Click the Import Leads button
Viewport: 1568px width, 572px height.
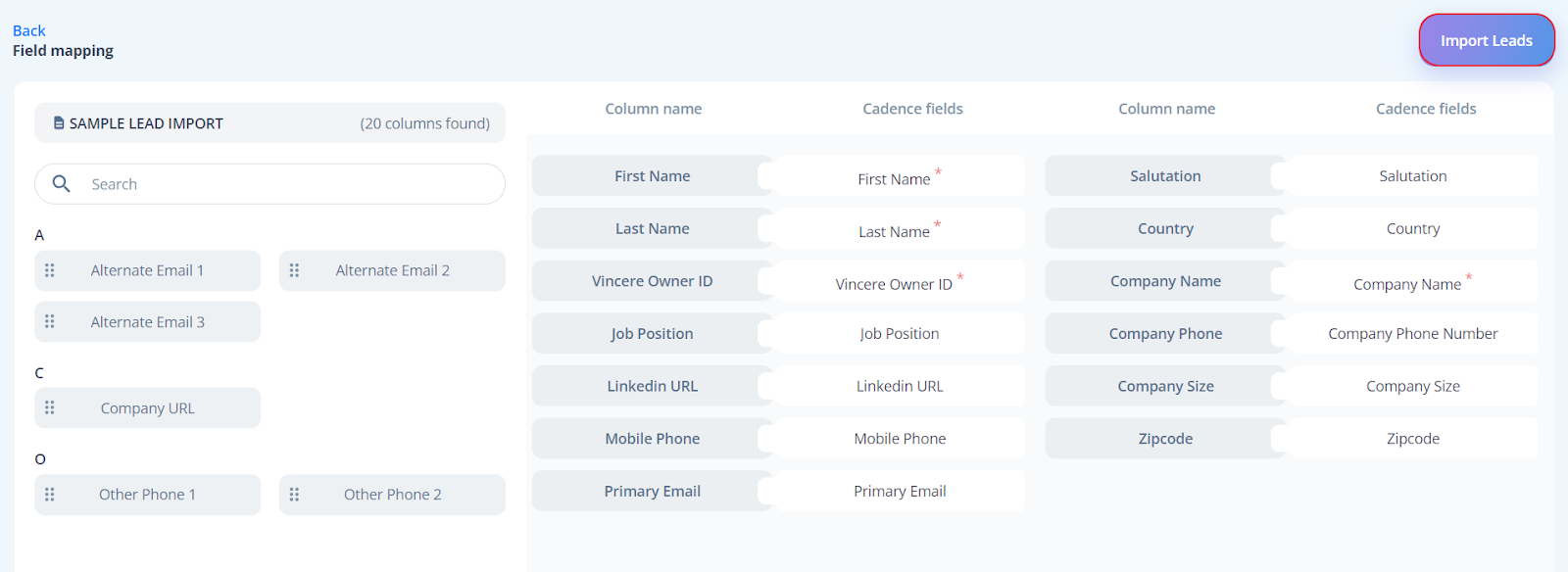coord(1487,40)
